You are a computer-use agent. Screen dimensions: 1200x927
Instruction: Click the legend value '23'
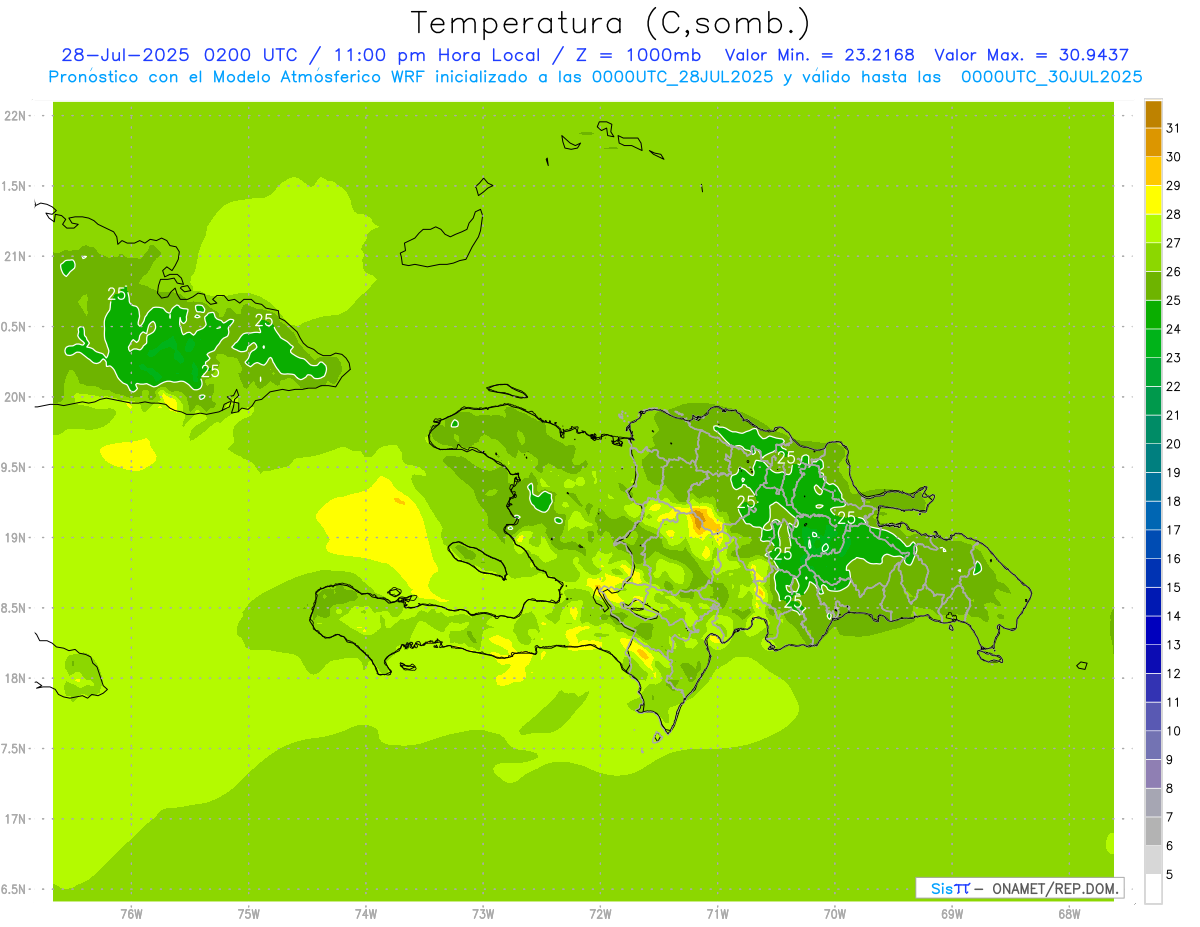coord(1173,358)
